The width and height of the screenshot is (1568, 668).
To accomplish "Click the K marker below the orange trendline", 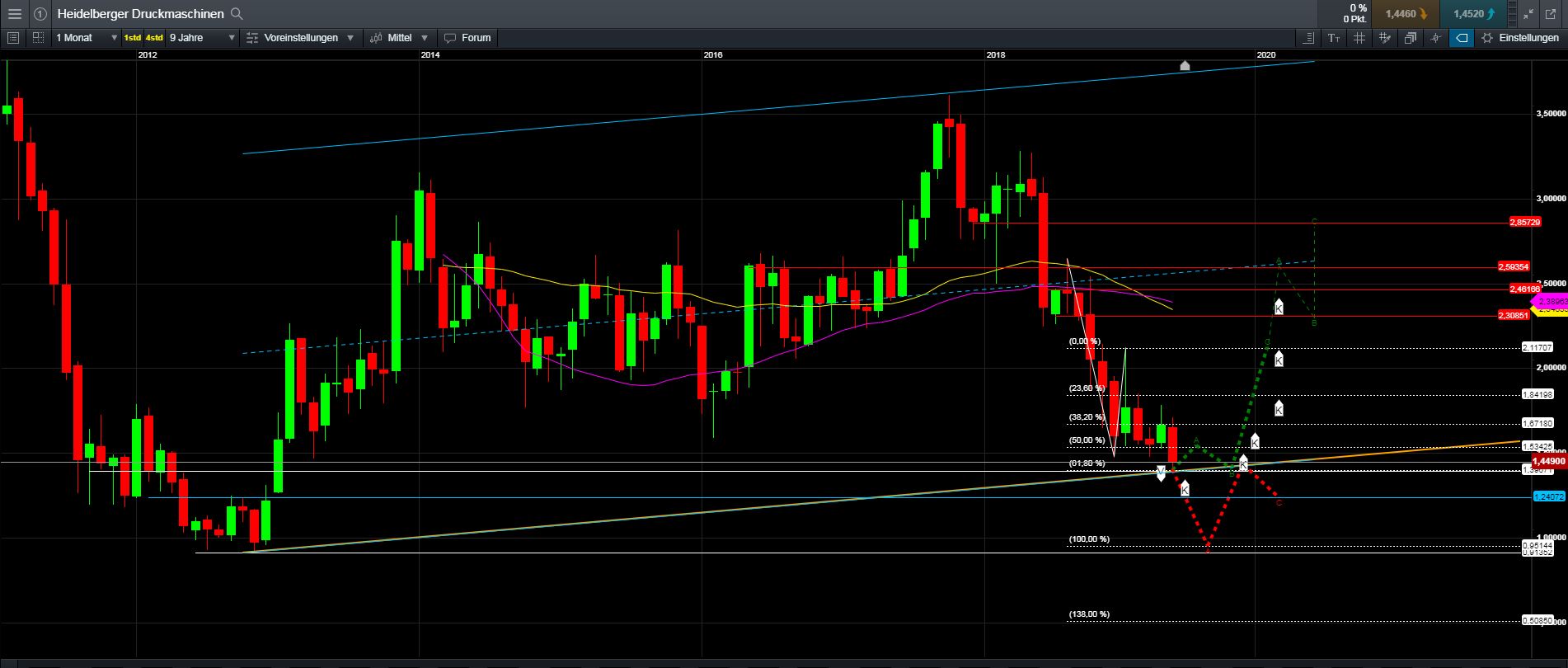I will pos(1185,489).
